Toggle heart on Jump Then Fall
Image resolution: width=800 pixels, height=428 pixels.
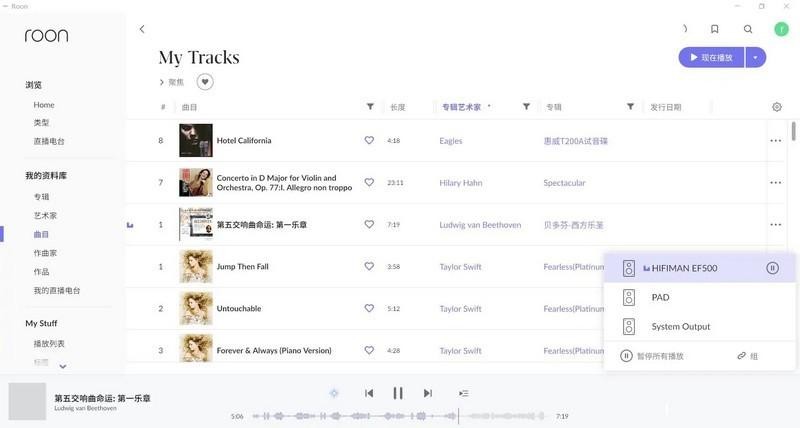coord(369,266)
